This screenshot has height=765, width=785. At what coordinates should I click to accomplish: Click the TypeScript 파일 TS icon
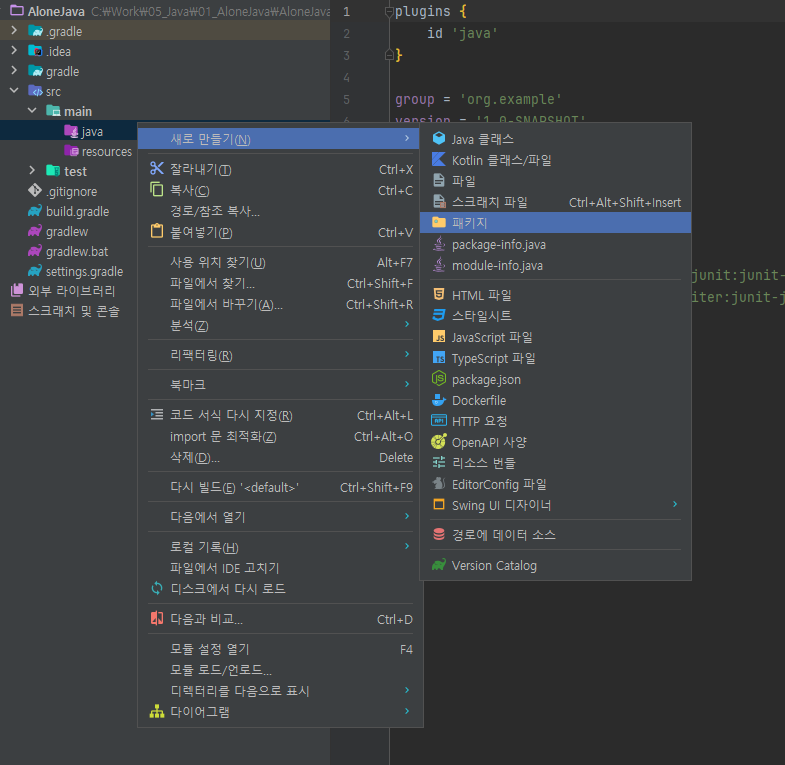[439, 357]
